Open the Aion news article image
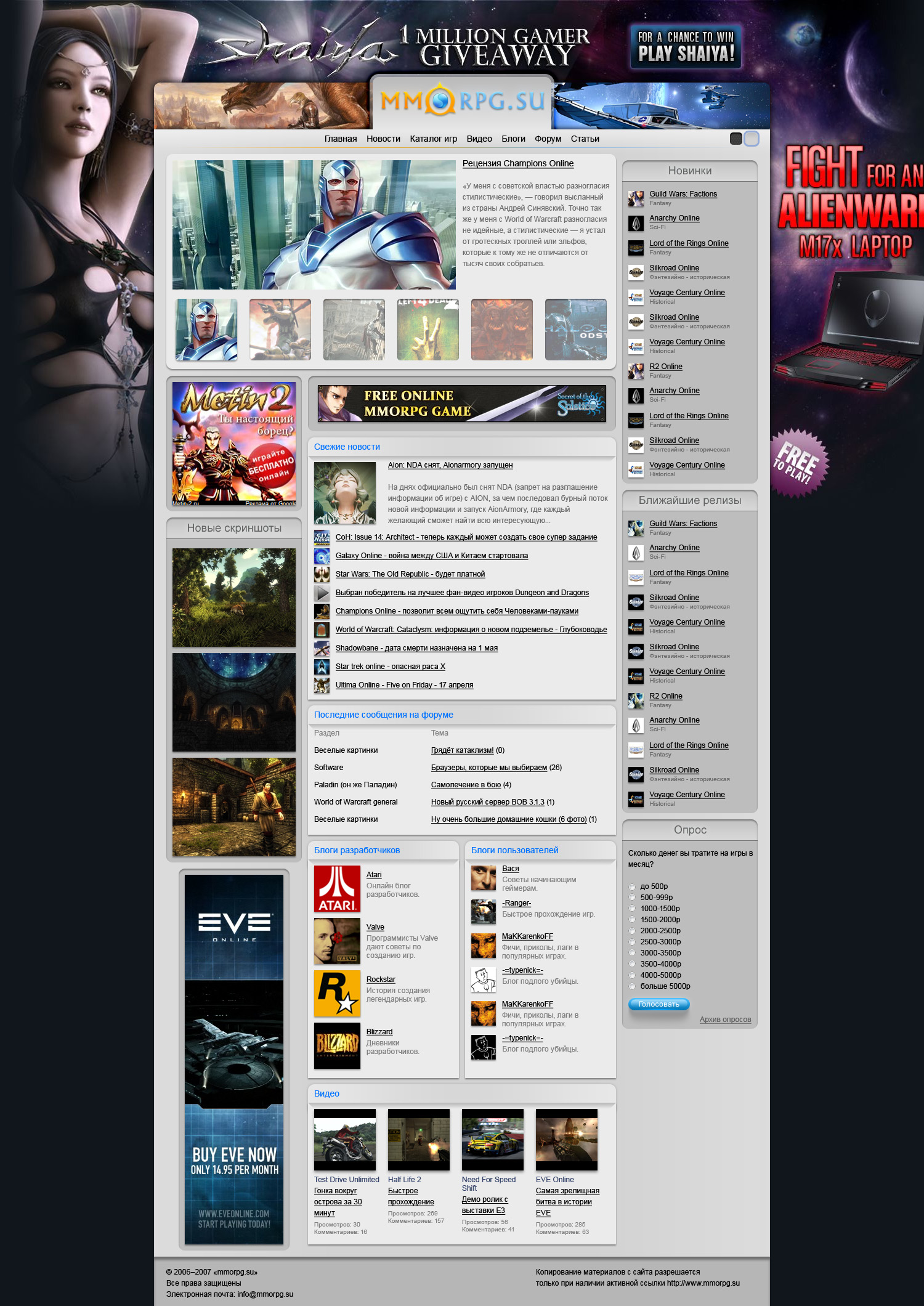Viewport: 924px width, 1306px height. click(345, 493)
